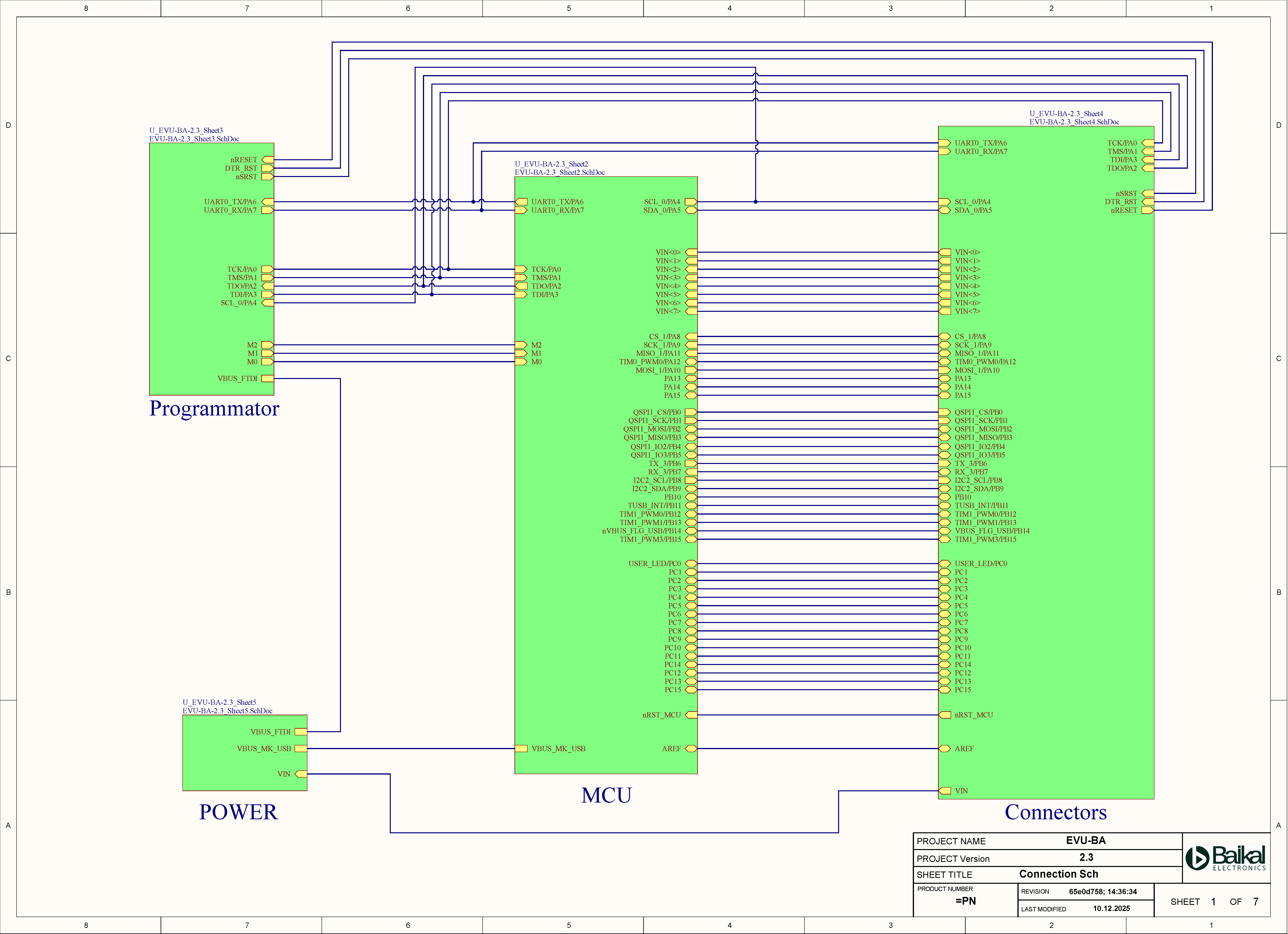Image resolution: width=1288 pixels, height=934 pixels.
Task: Select the TCK/PA0 label on Connectors
Action: [x=1122, y=143]
